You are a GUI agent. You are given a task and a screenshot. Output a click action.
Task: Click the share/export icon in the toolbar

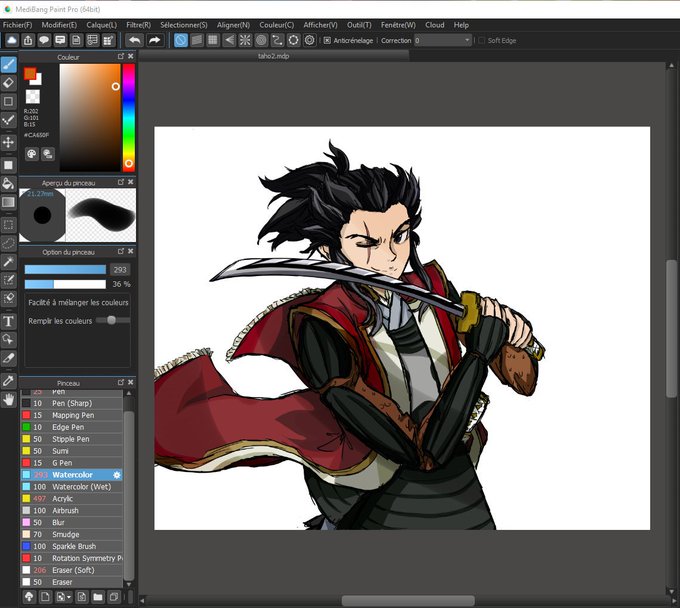(x=28, y=40)
